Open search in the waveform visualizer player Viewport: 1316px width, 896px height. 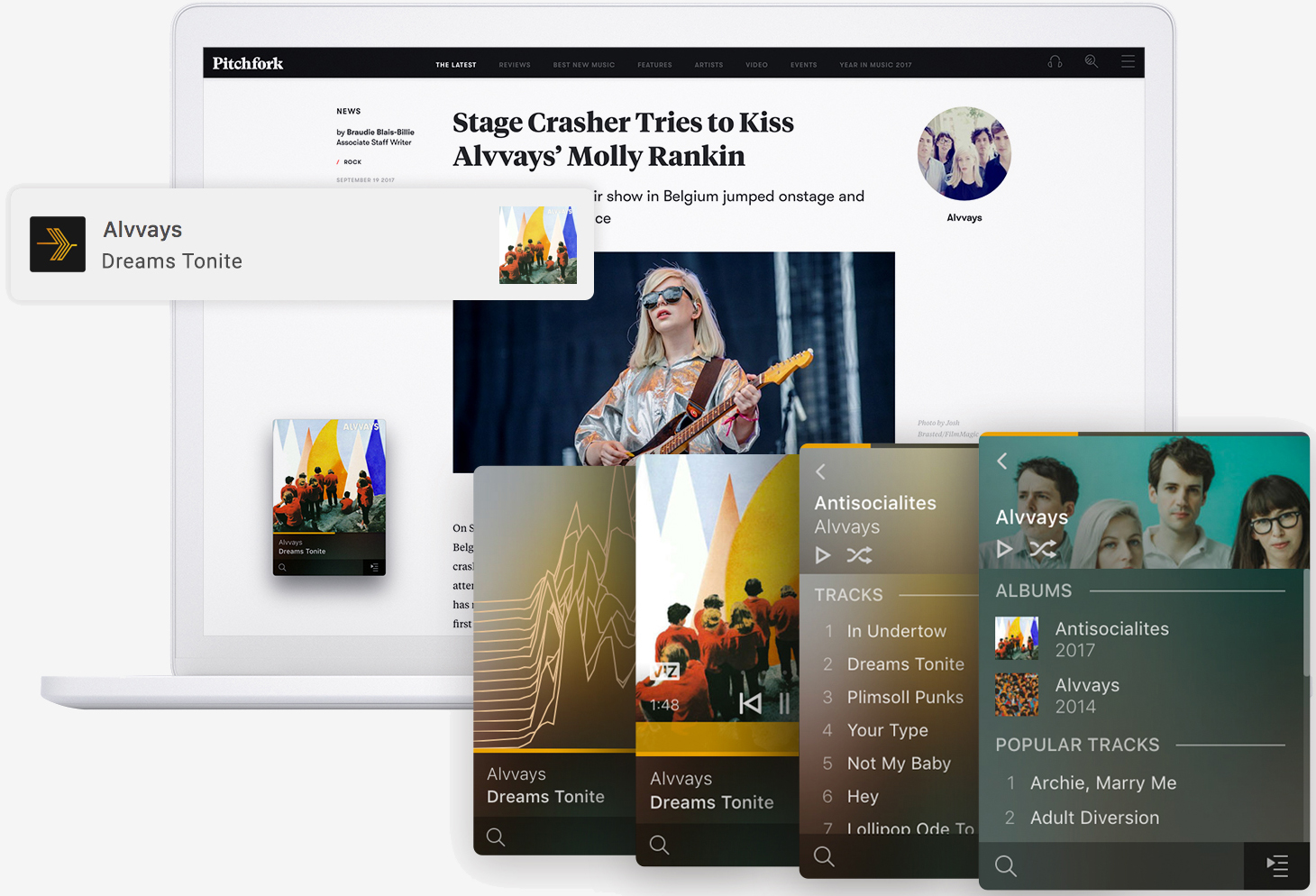tap(496, 837)
